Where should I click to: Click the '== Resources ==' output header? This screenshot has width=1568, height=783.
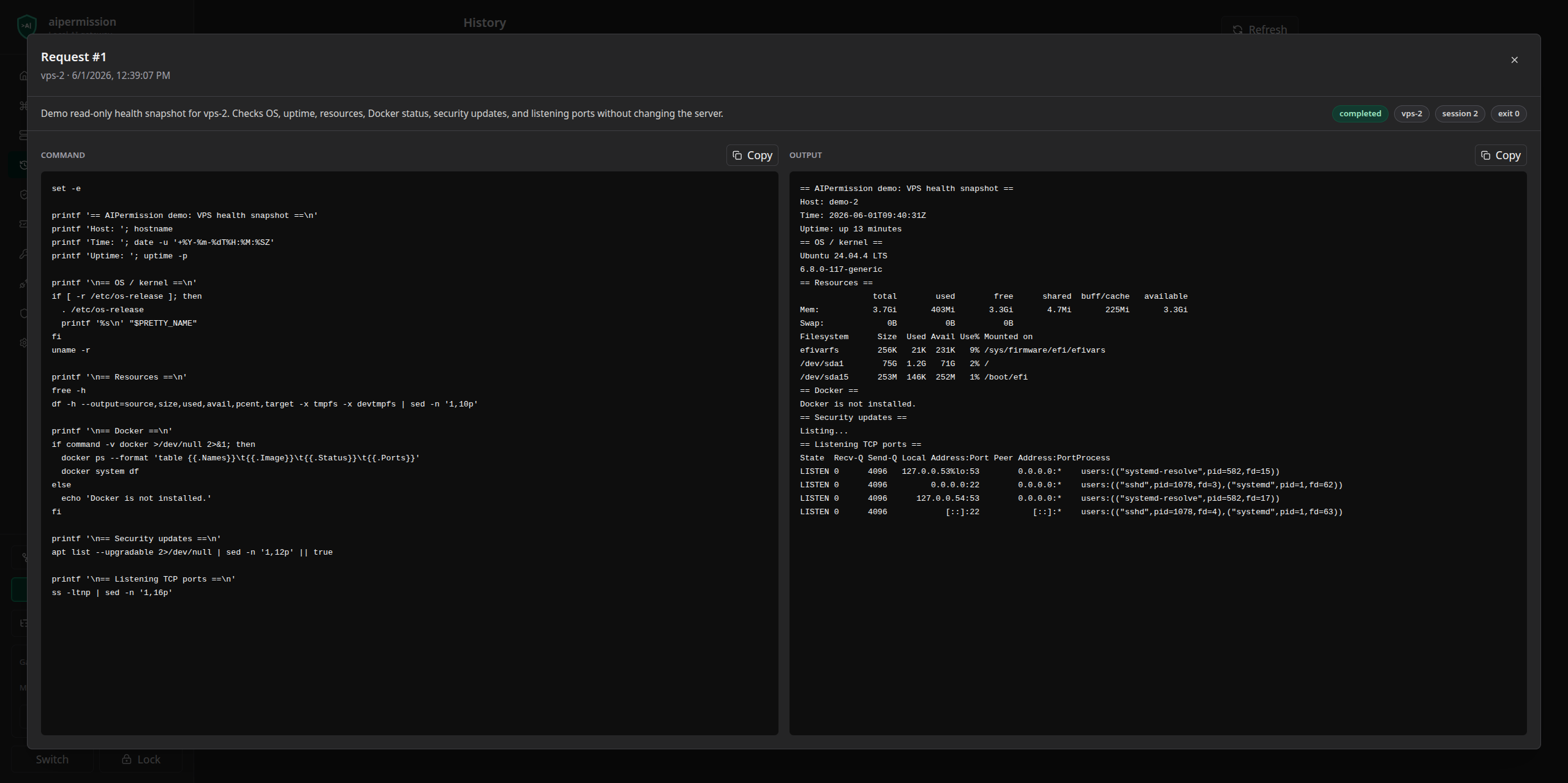836,283
